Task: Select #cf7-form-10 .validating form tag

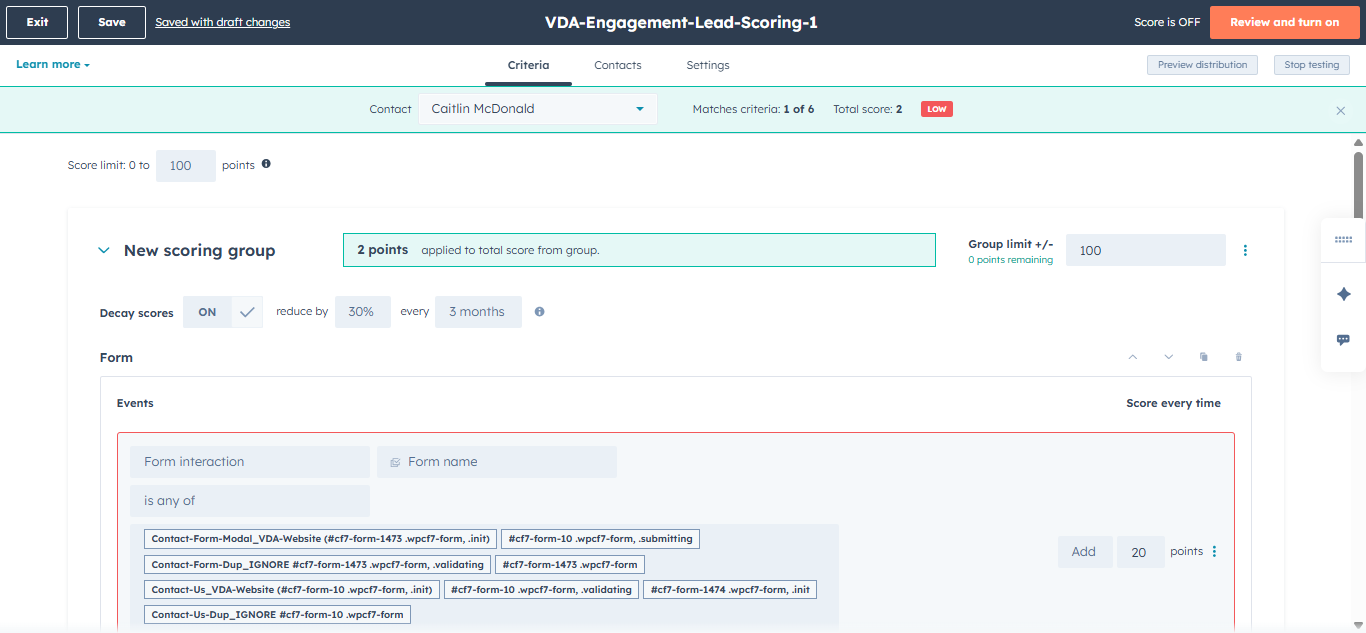Action: click(542, 589)
